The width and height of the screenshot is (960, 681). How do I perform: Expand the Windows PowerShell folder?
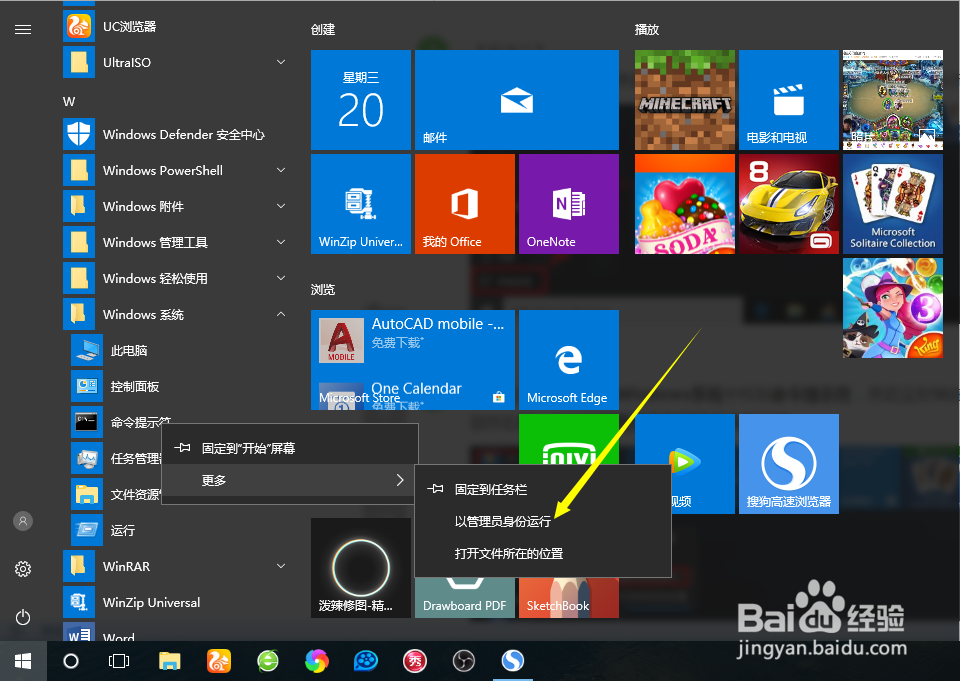(281, 170)
